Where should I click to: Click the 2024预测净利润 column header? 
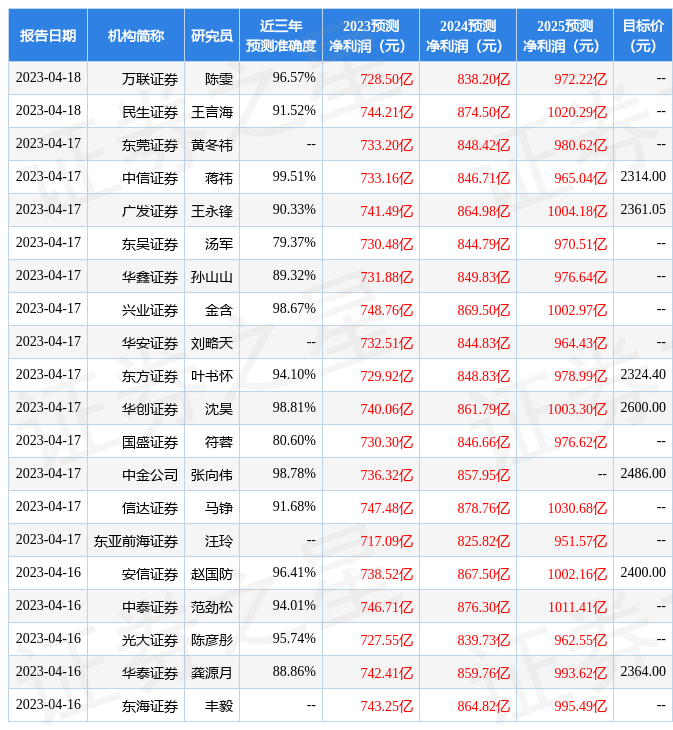(x=468, y=35)
